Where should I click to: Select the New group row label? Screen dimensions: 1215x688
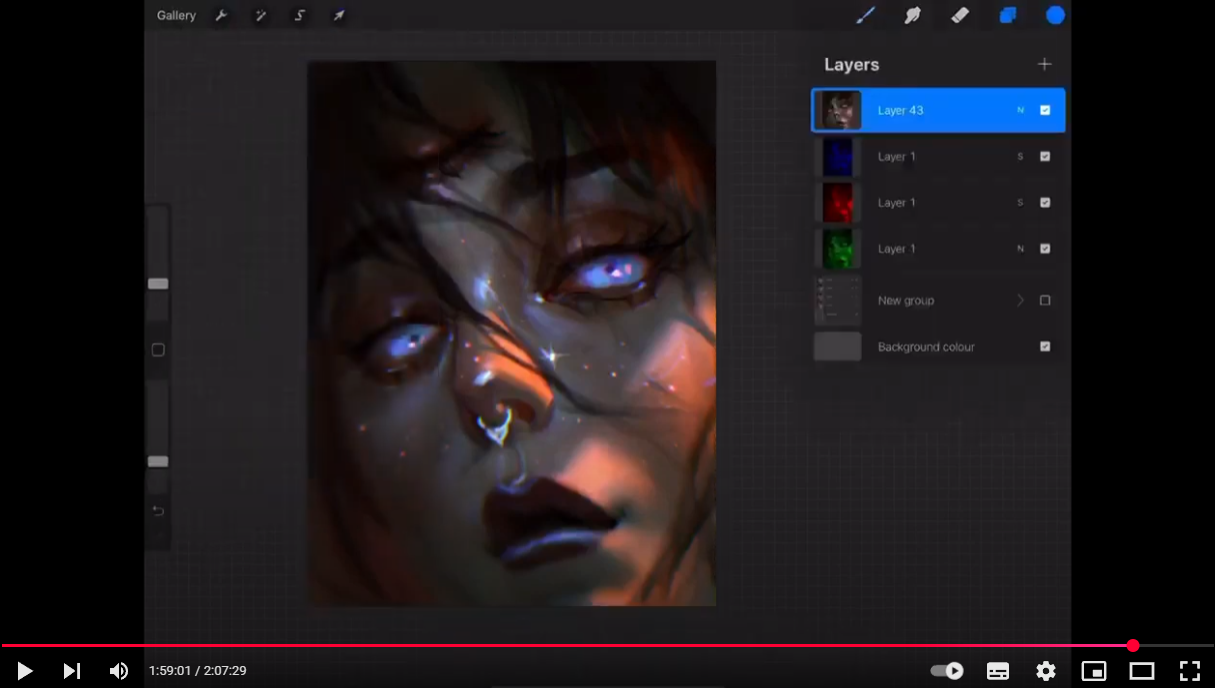[906, 300]
